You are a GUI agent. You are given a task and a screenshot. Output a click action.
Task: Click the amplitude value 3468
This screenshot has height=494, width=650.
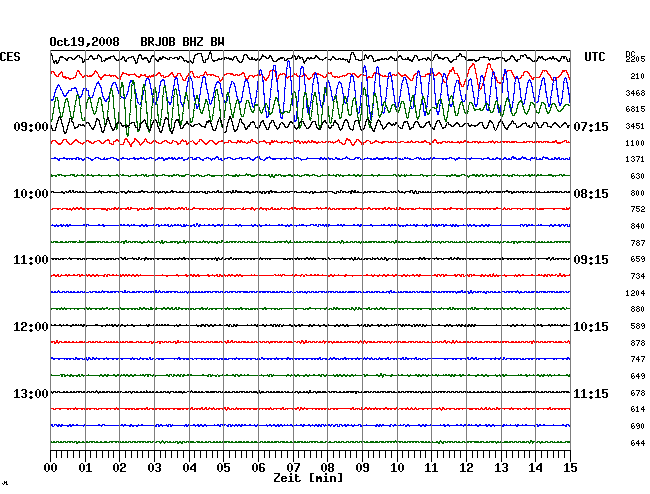(635, 93)
